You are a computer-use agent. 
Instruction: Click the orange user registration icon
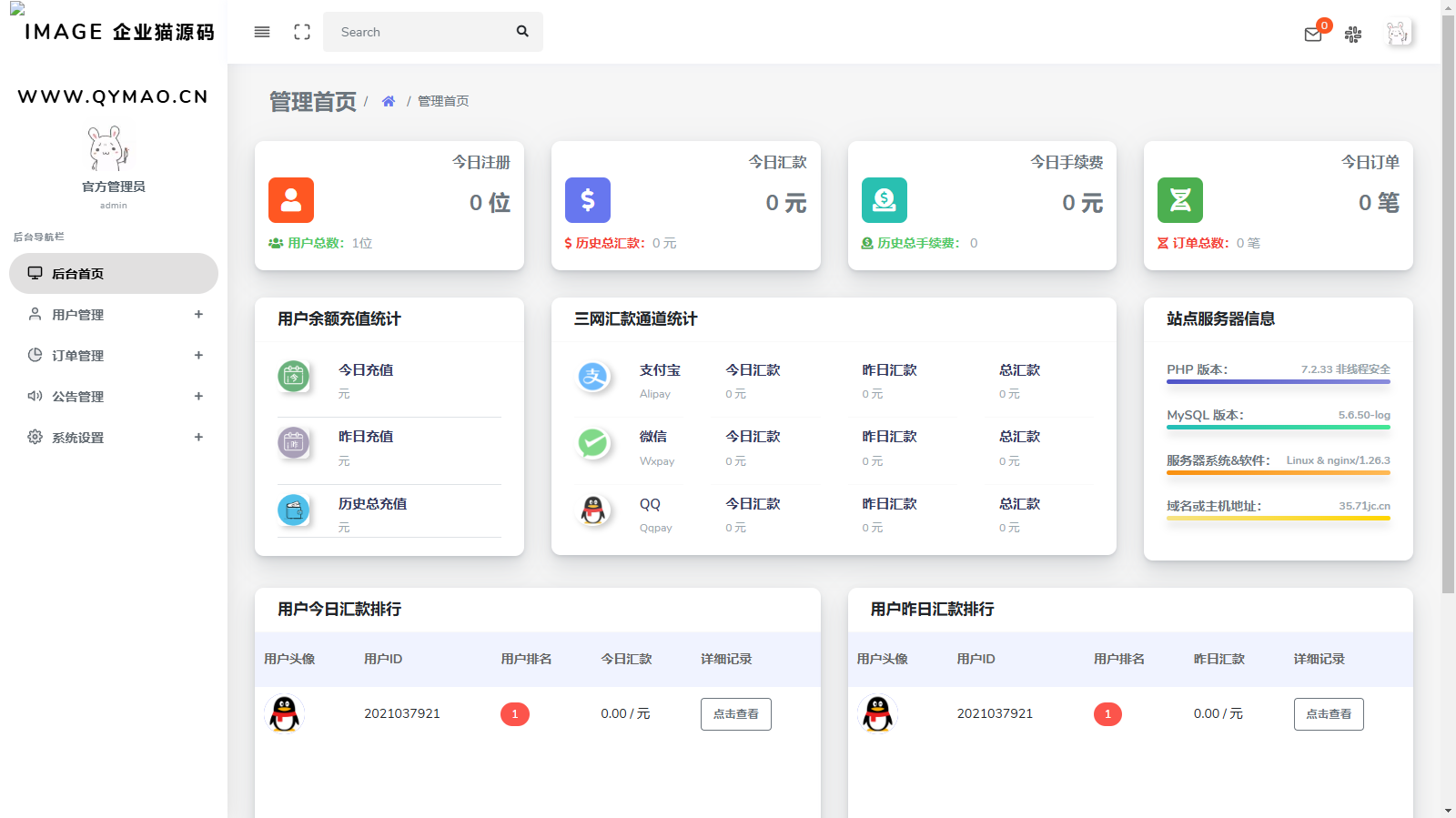pyautogui.click(x=291, y=200)
